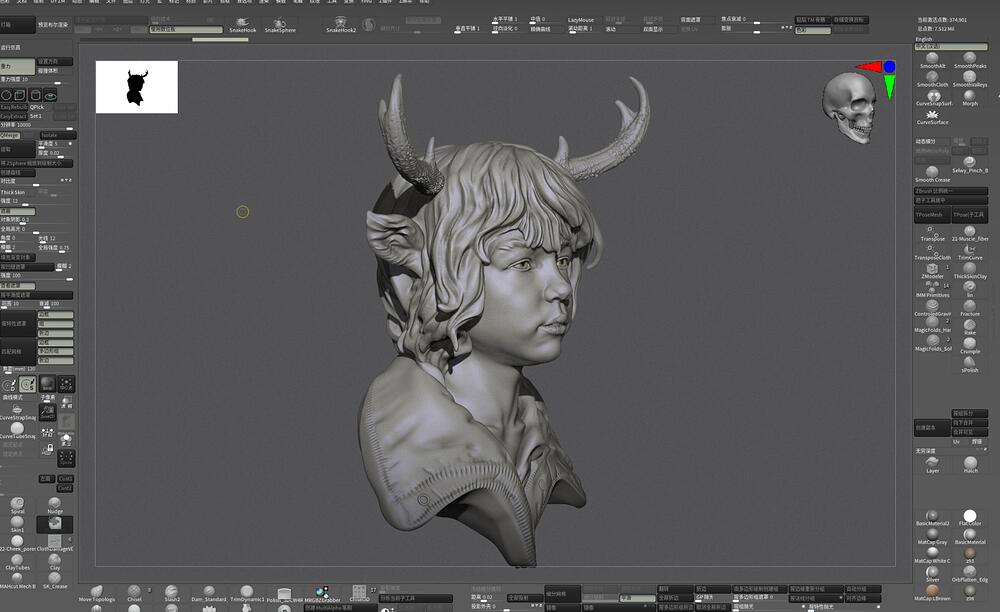This screenshot has width=1000, height=612.
Task: Apply the MatCap White C material
Action: coord(932,555)
